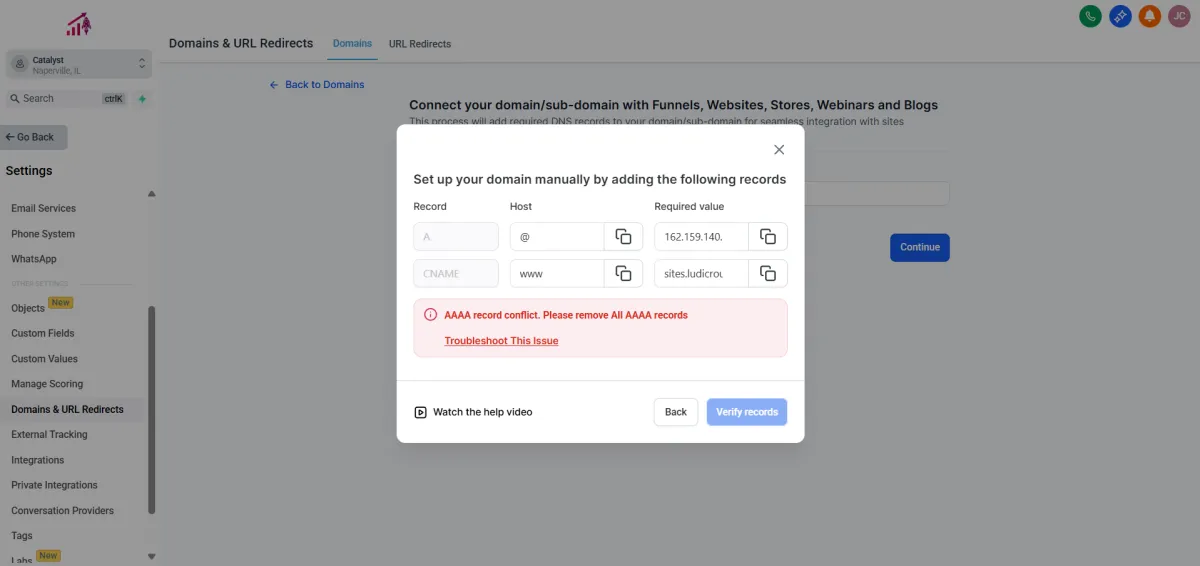Open the Troubleshoot This Issue link
The width and height of the screenshot is (1200, 566).
pos(501,341)
